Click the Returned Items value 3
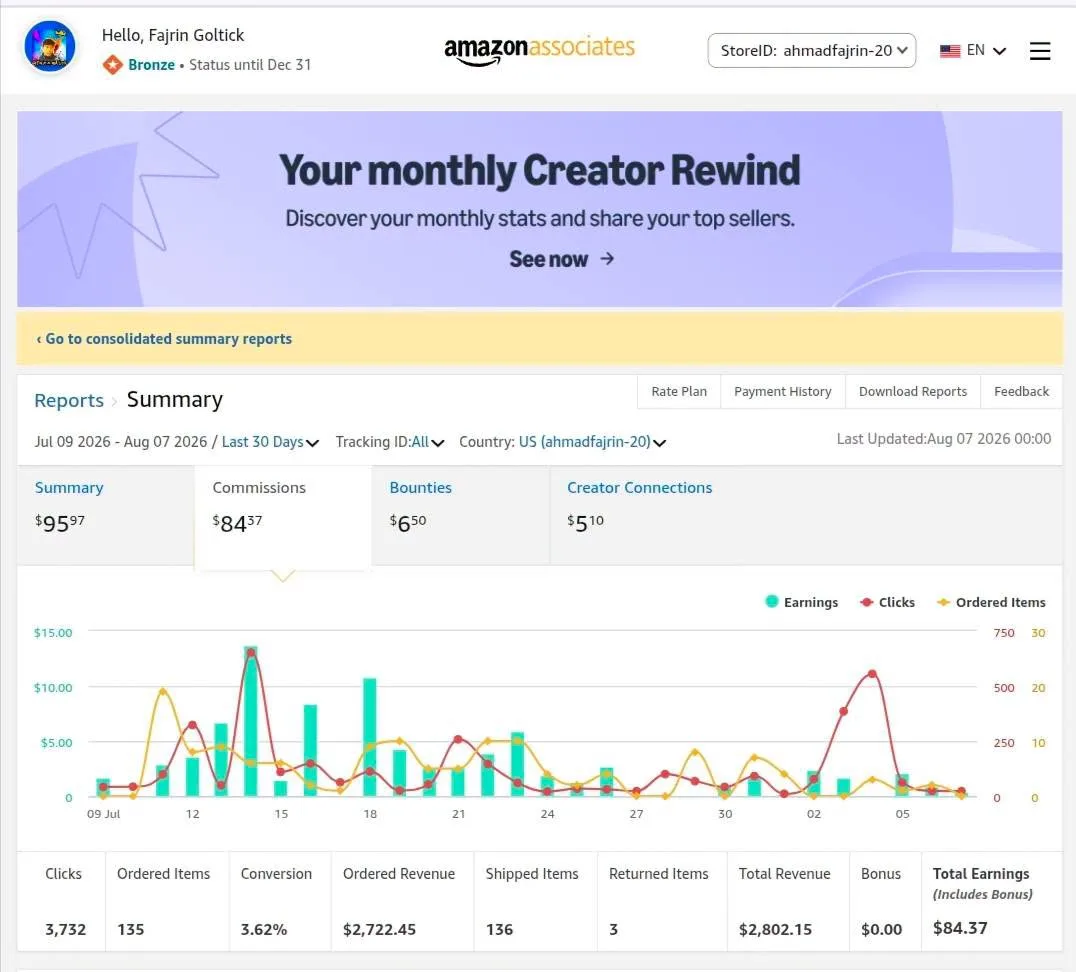 (x=613, y=929)
